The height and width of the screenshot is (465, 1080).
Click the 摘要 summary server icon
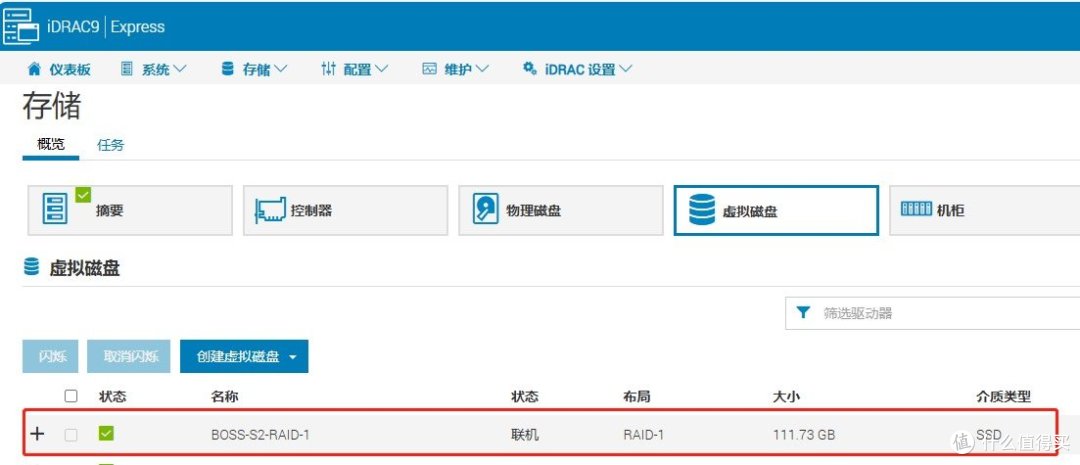point(55,209)
